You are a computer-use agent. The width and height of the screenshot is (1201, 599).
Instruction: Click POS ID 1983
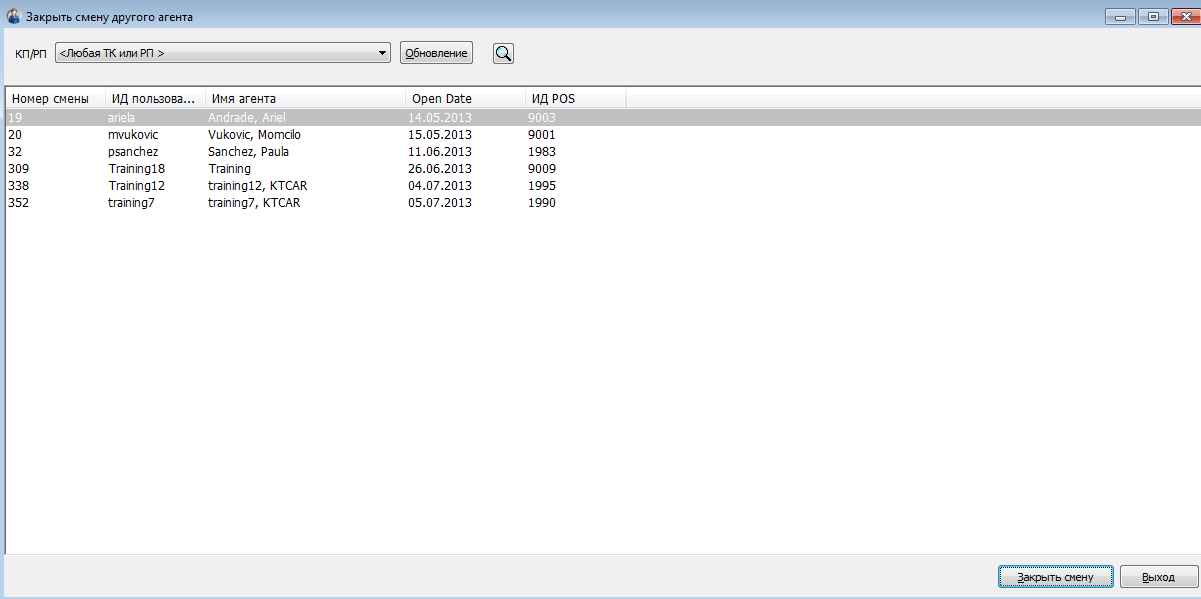541,152
